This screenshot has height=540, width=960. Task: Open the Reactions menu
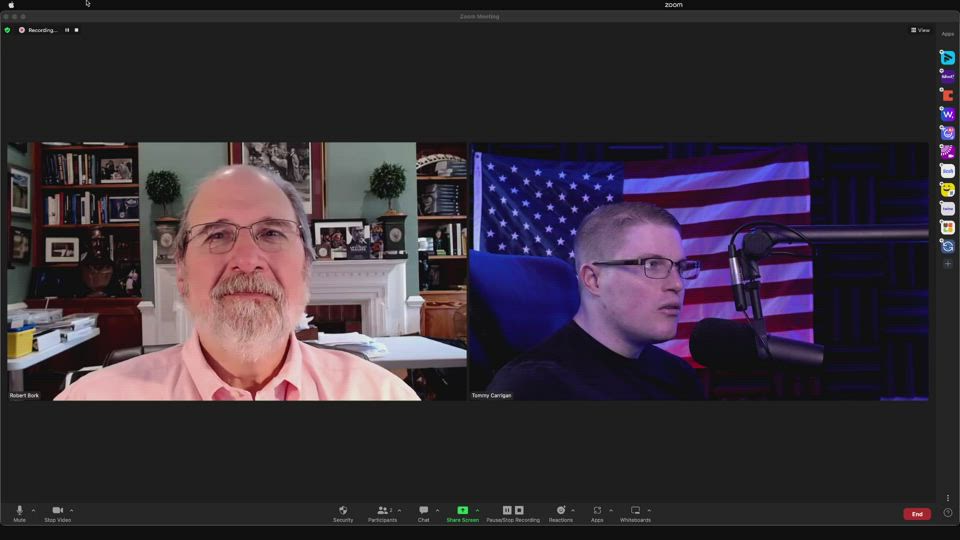coord(560,513)
